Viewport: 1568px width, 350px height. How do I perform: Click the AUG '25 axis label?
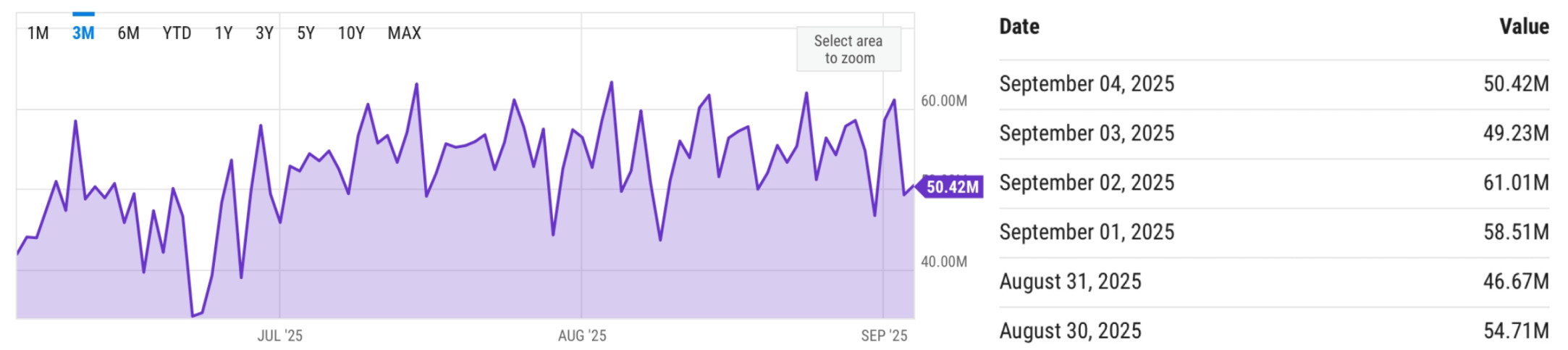click(x=582, y=336)
